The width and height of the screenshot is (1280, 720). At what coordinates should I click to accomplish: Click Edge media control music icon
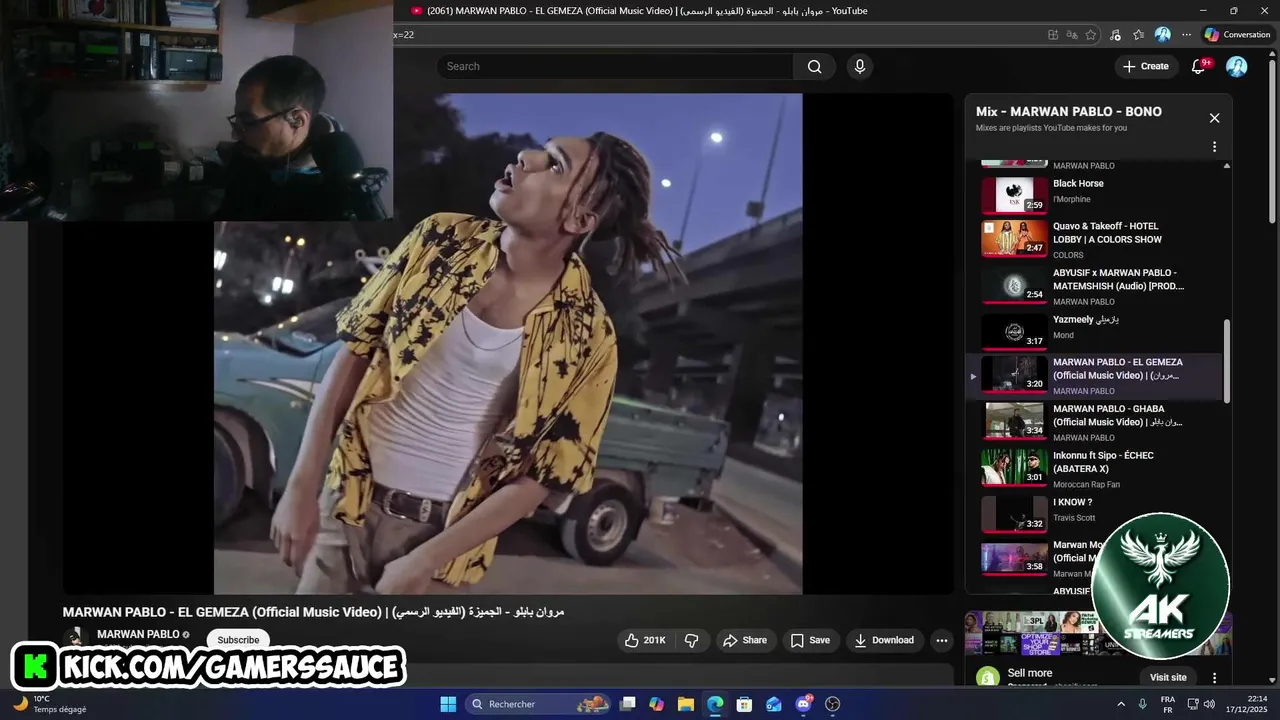click(x=1115, y=34)
